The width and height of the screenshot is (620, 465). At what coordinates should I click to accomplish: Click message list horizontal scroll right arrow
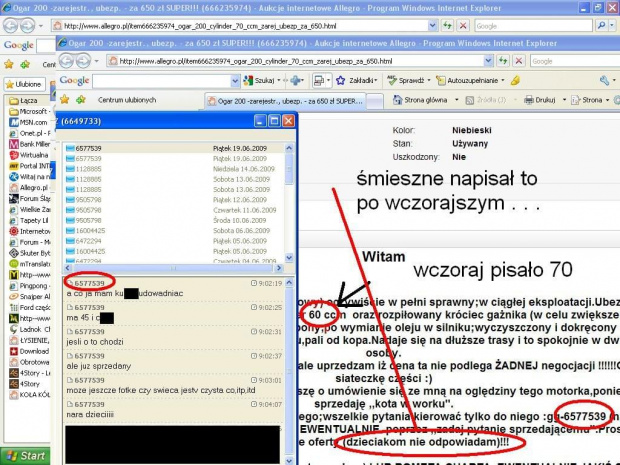(279, 268)
